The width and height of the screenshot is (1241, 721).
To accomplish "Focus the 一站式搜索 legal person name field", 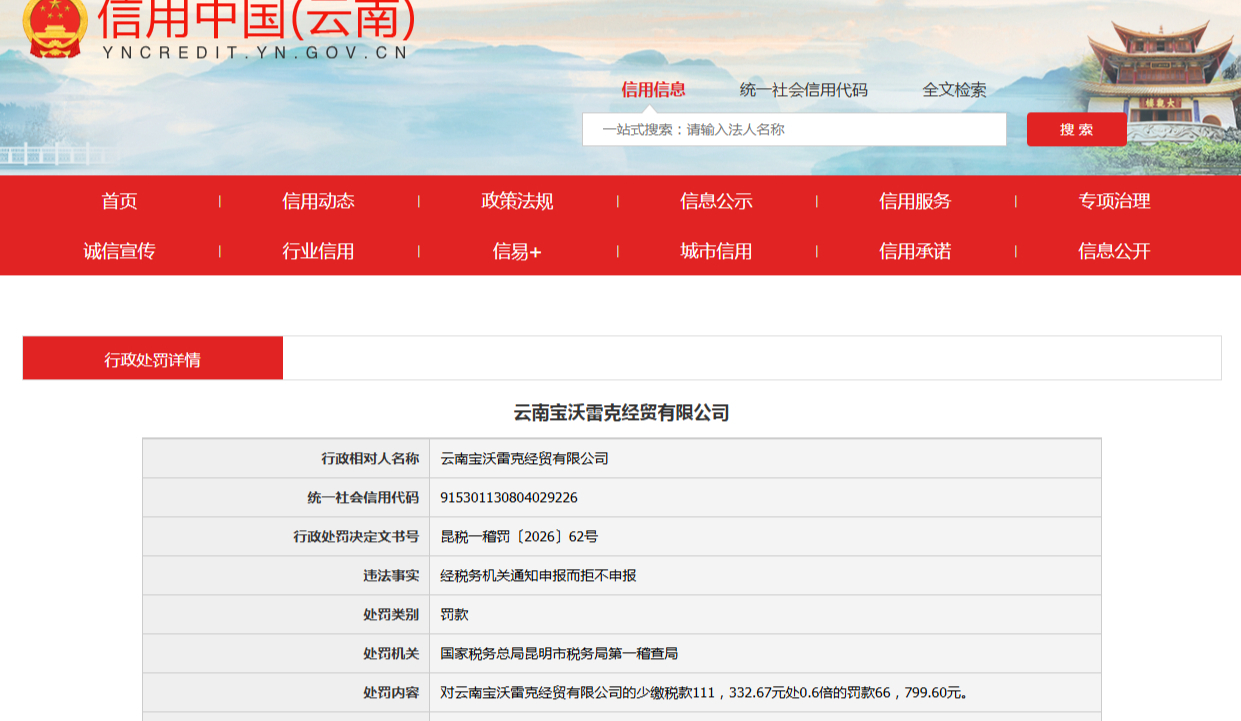I will point(794,129).
